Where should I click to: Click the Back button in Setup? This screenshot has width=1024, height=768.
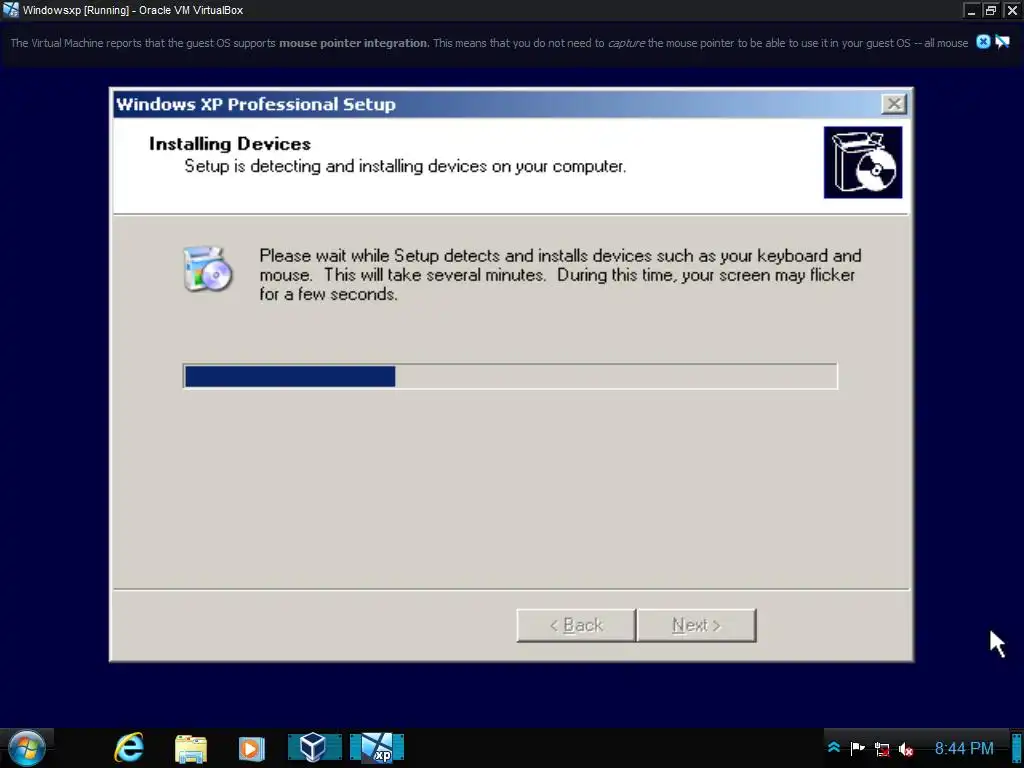coord(576,626)
